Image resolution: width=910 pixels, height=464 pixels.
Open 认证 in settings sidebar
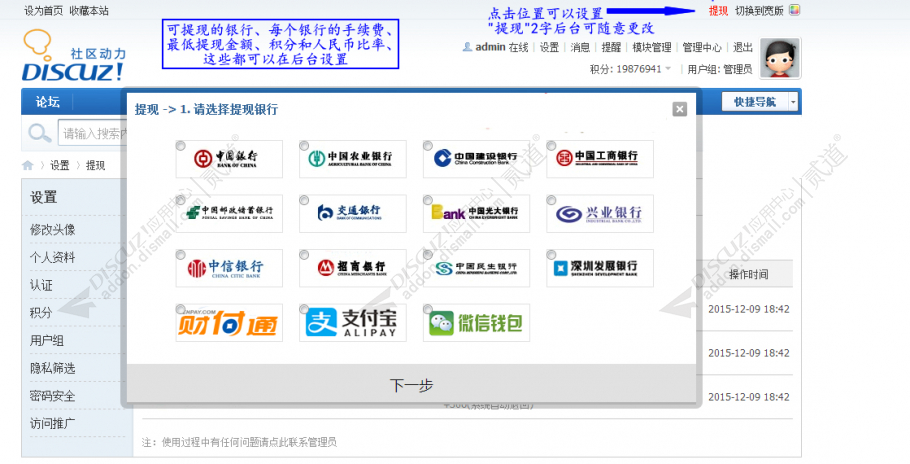coord(41,285)
